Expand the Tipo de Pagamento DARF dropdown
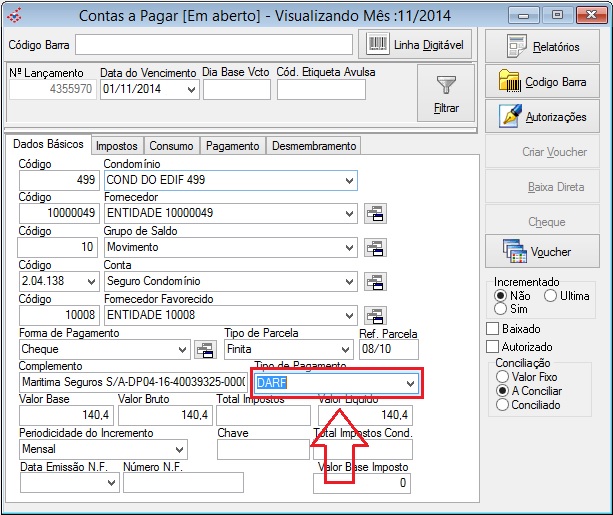613x515 pixels. point(410,383)
